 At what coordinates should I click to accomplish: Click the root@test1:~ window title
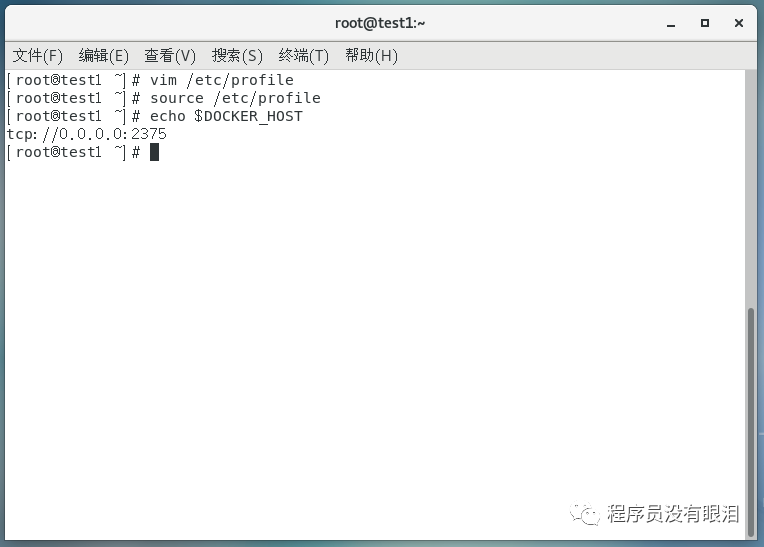[x=380, y=23]
